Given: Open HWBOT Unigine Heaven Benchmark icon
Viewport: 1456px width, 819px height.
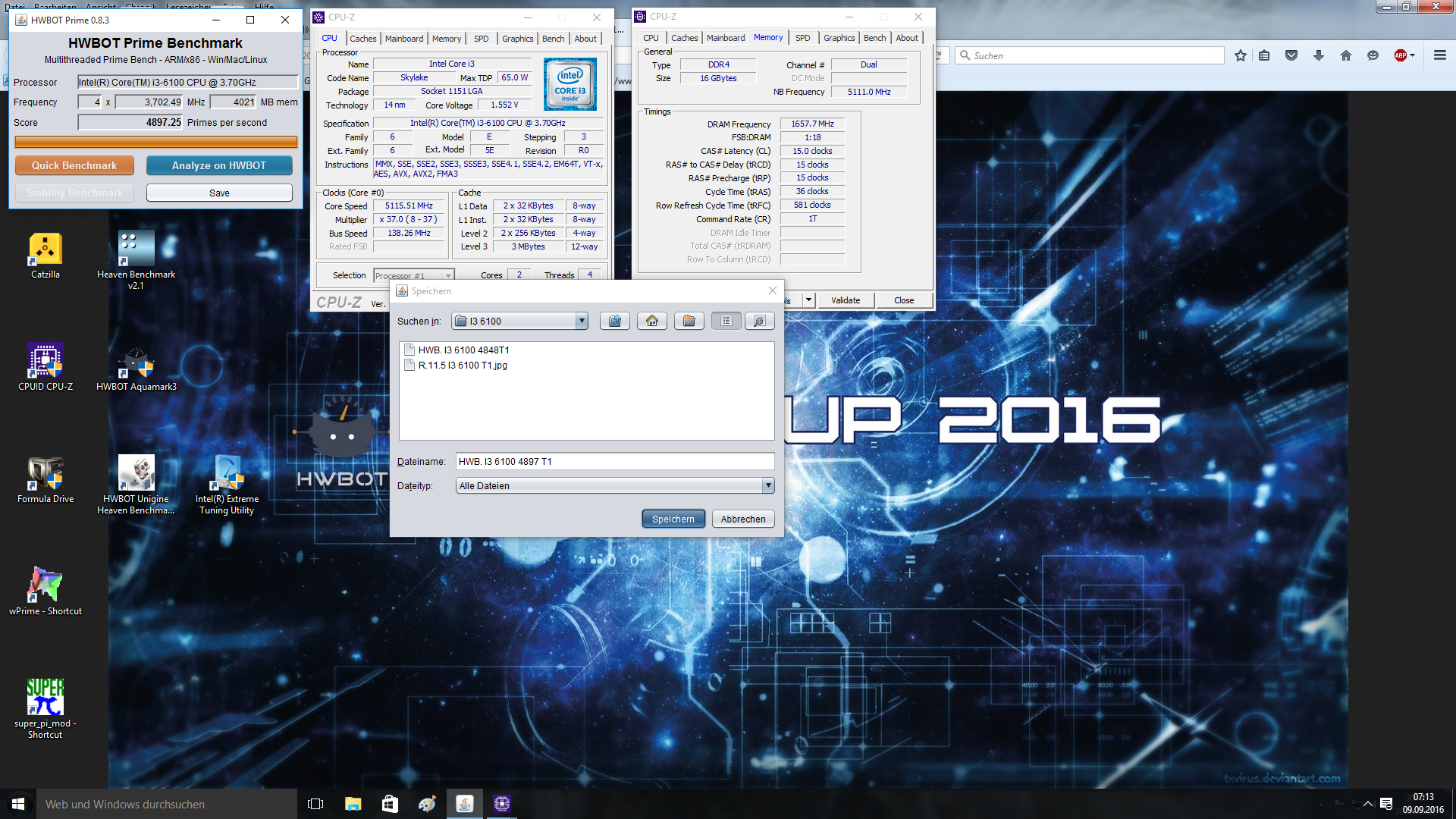Looking at the screenshot, I should [136, 485].
